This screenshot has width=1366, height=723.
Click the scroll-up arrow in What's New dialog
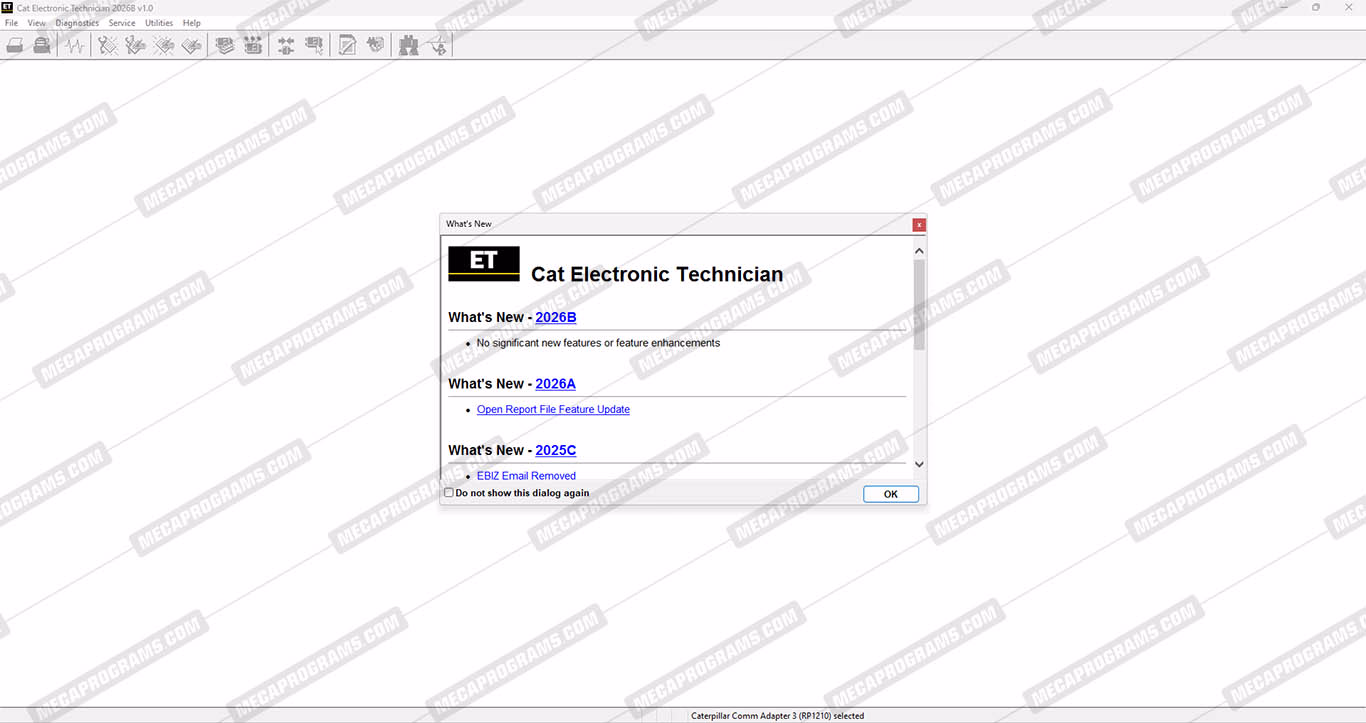click(x=920, y=251)
